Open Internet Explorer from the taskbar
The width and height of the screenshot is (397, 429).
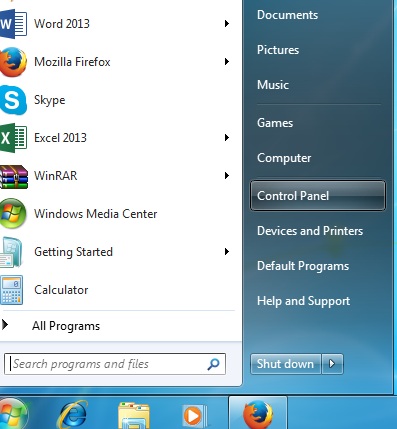click(72, 415)
